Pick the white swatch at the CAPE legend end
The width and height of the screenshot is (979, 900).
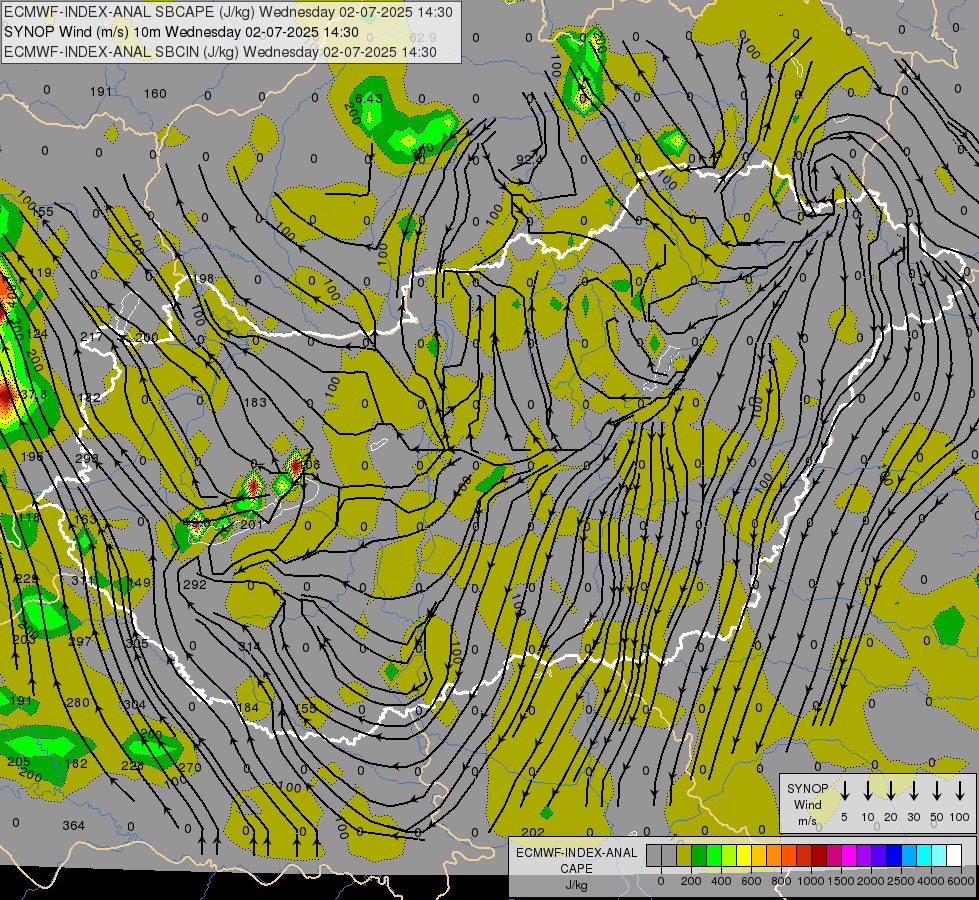[x=954, y=855]
